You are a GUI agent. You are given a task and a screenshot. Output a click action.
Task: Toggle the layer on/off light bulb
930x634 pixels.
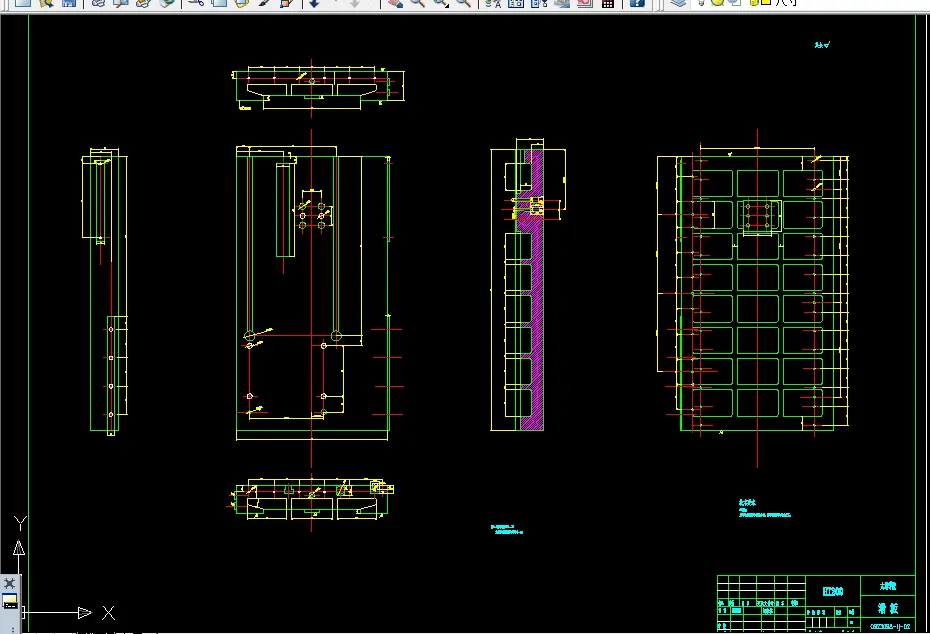(x=701, y=2)
